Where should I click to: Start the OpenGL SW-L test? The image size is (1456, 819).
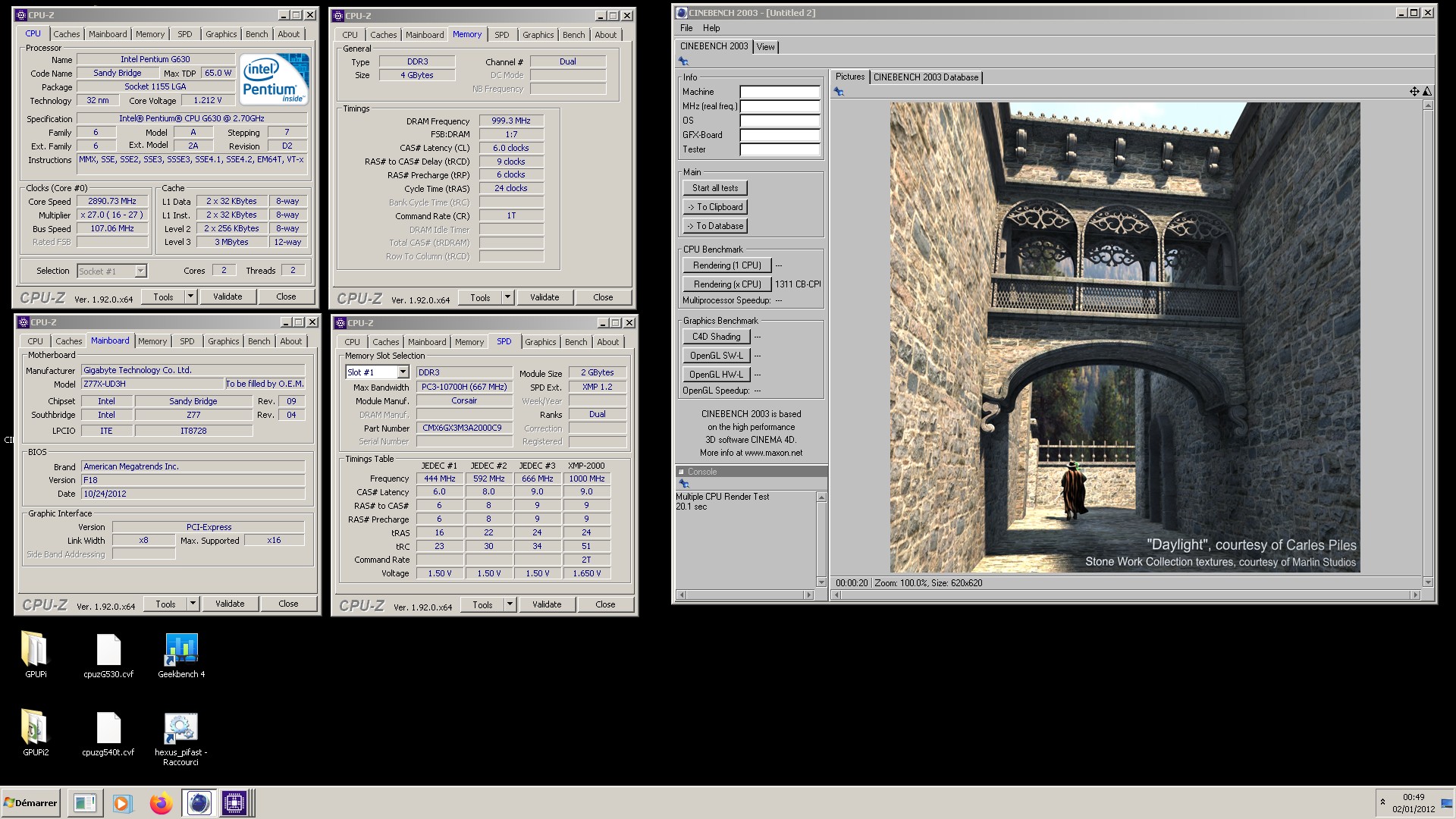[717, 356]
